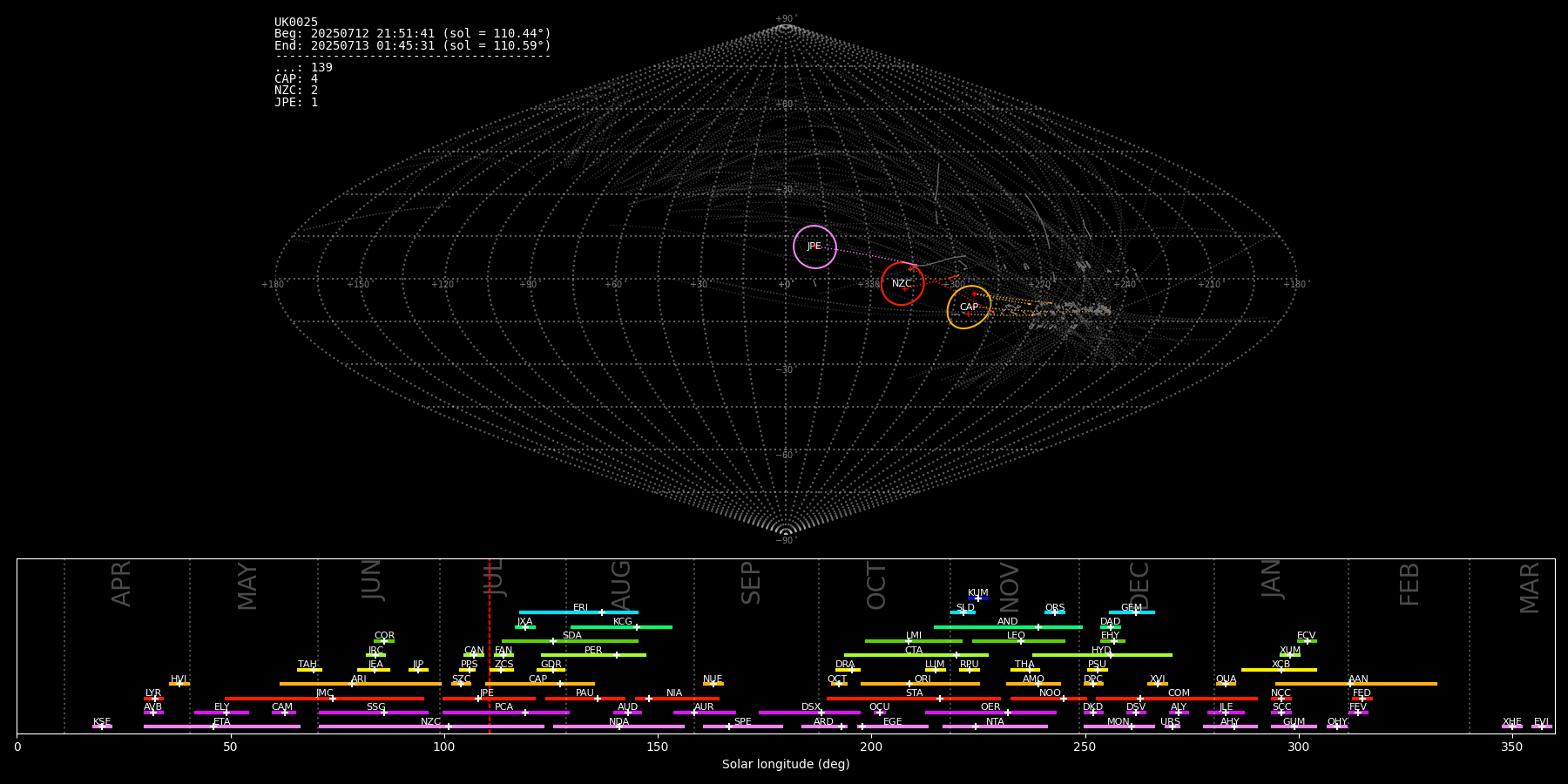1568x784 pixels.
Task: Click the light-green HYD shower bar
Action: point(1102,655)
